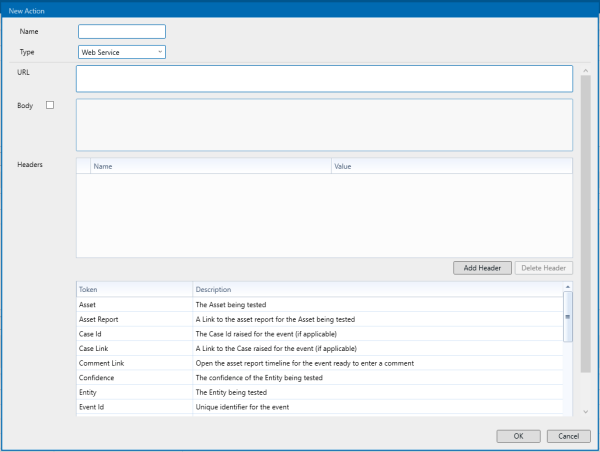Select the Asset Report token row
Viewport: 600px width, 452px height.
(x=134, y=319)
